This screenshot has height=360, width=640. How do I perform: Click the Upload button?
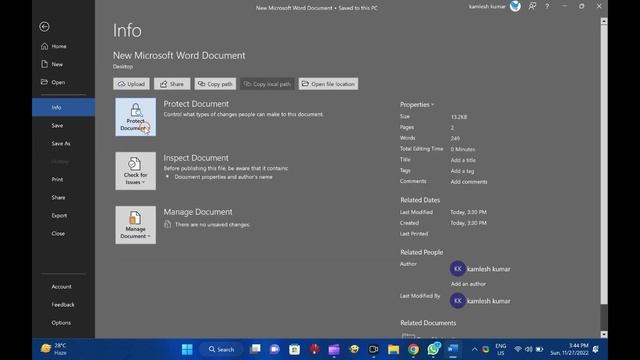(131, 84)
